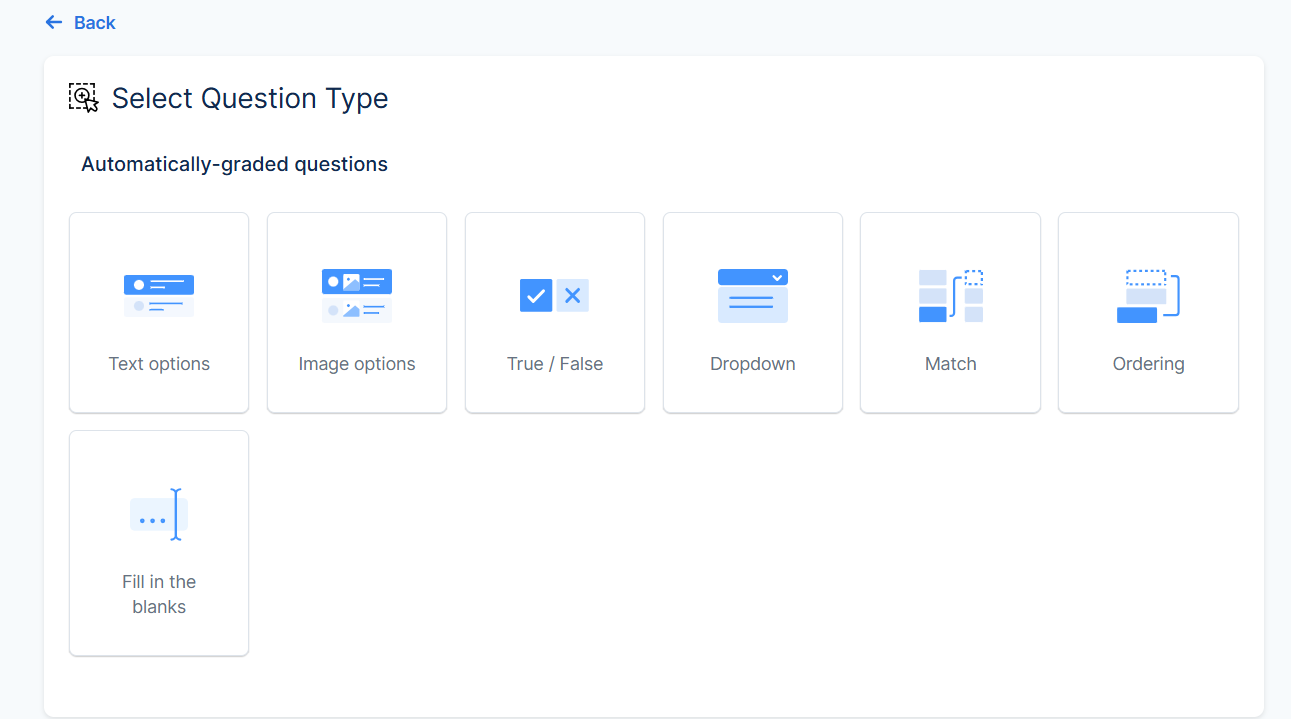Click the Dropdown question icon
The width and height of the screenshot is (1291, 719).
point(753,296)
